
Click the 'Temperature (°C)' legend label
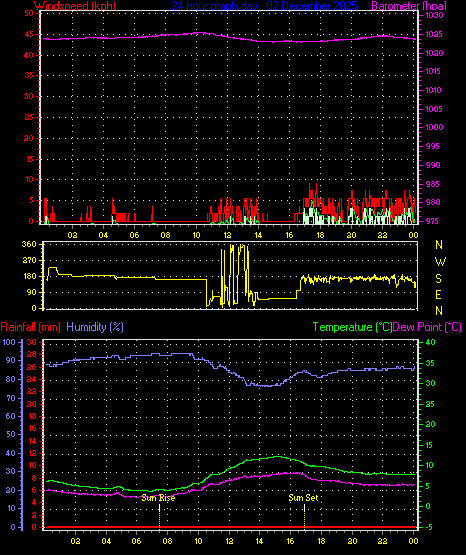[x=352, y=327]
